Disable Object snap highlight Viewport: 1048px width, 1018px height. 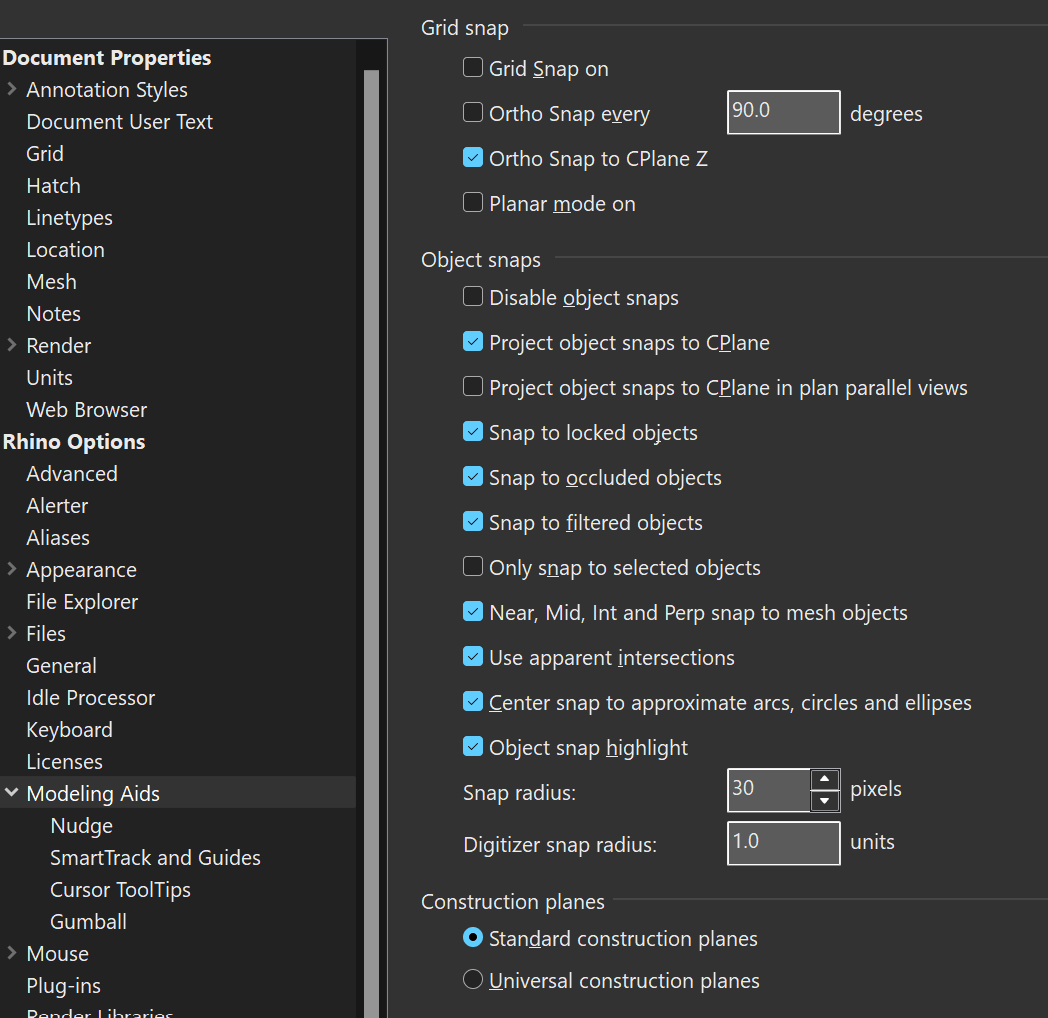point(473,746)
